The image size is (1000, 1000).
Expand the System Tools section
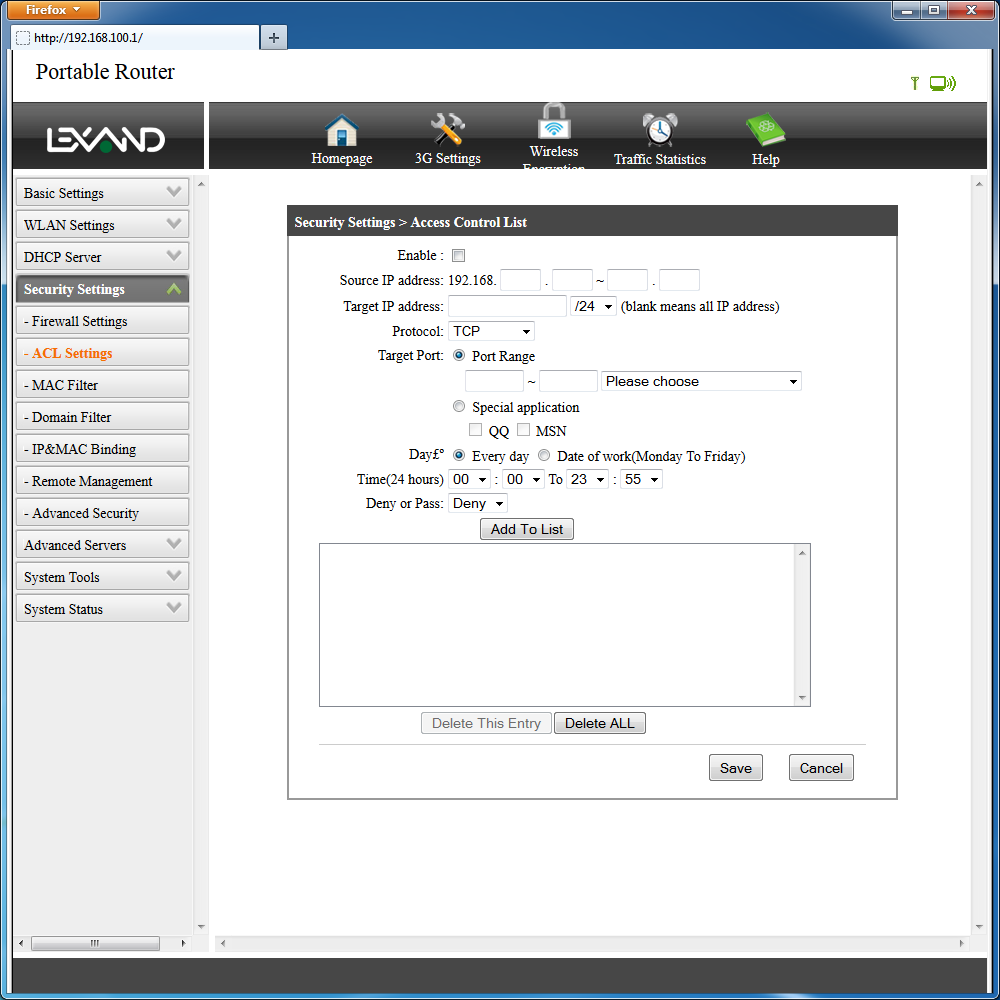tap(103, 577)
